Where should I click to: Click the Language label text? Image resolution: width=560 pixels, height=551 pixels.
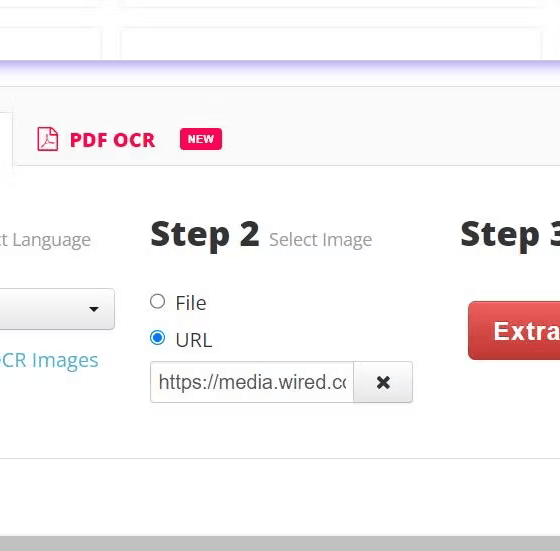click(51, 240)
